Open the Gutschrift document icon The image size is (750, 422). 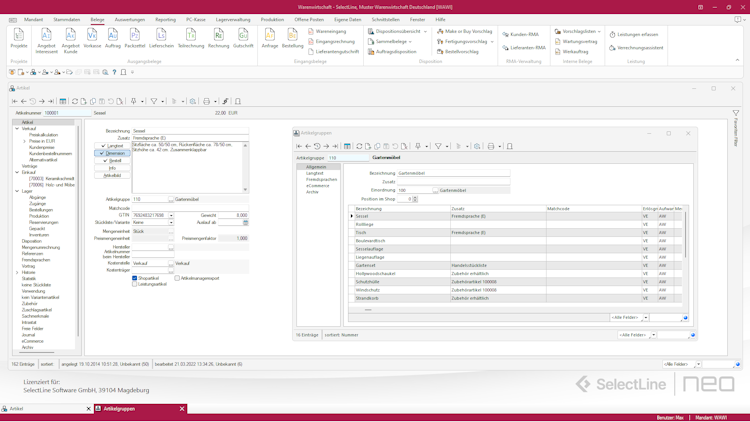click(x=243, y=38)
